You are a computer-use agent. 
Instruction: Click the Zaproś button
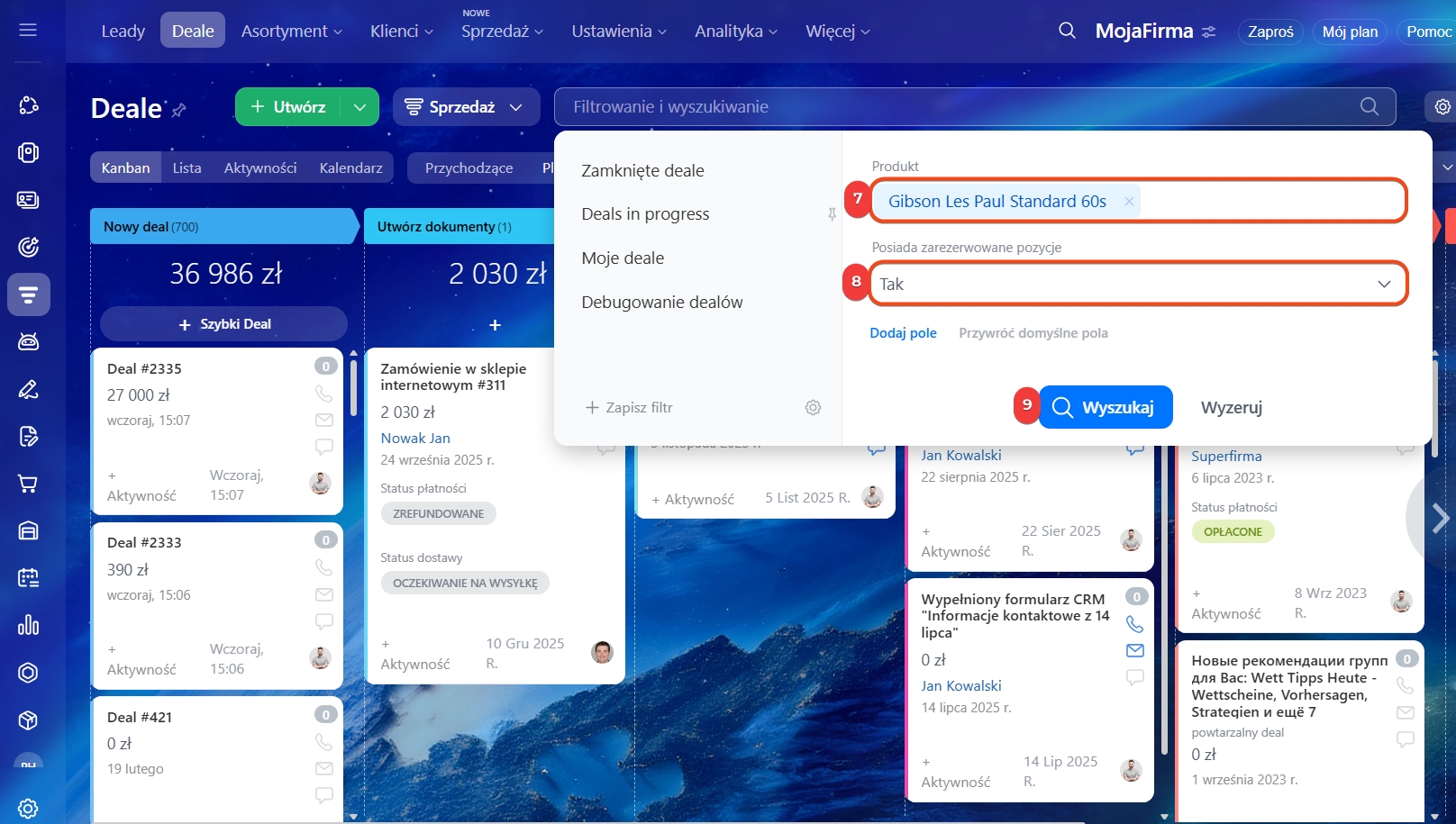(1270, 32)
